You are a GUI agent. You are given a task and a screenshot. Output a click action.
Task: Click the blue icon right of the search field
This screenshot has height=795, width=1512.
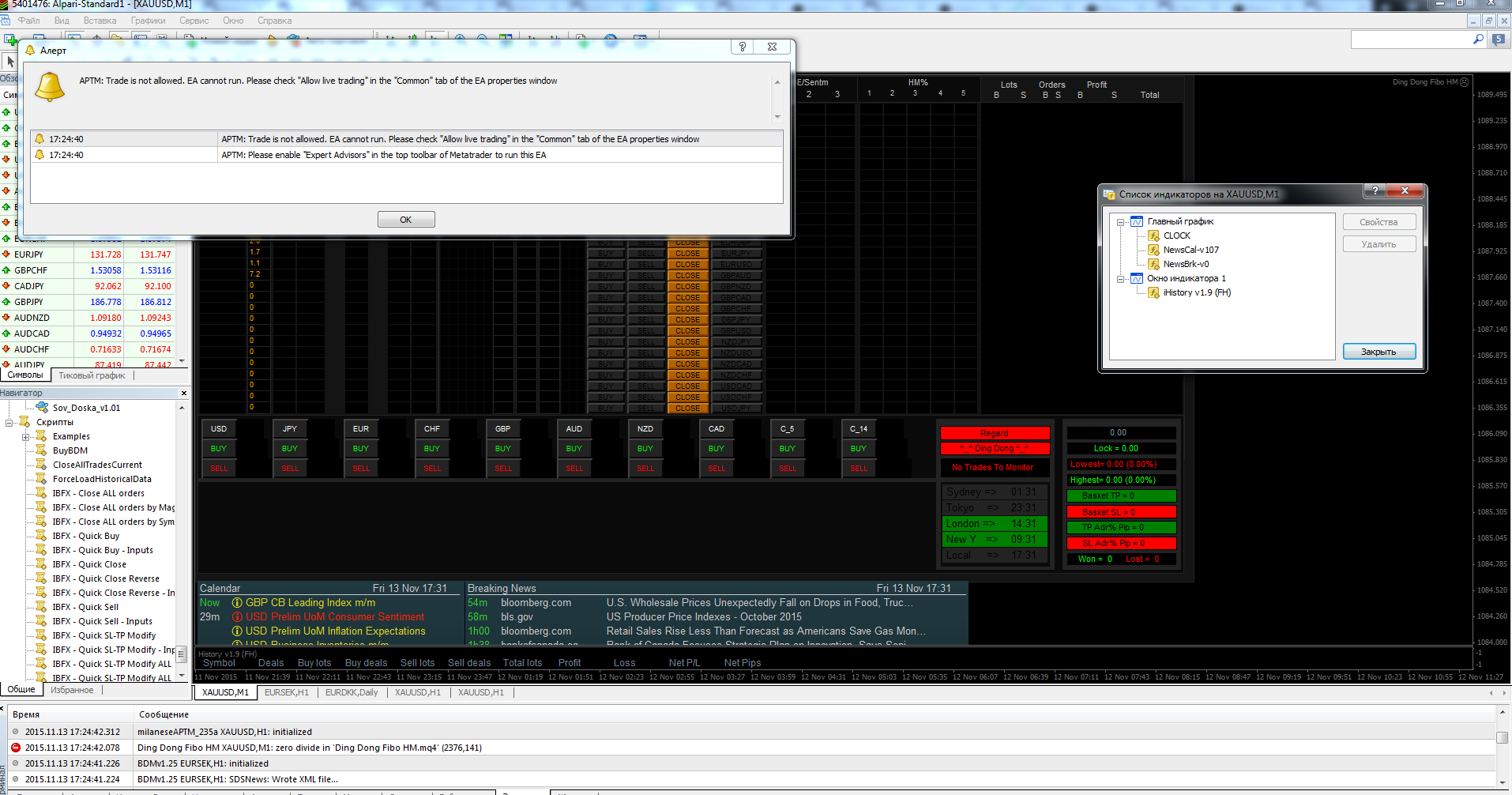[x=1499, y=39]
